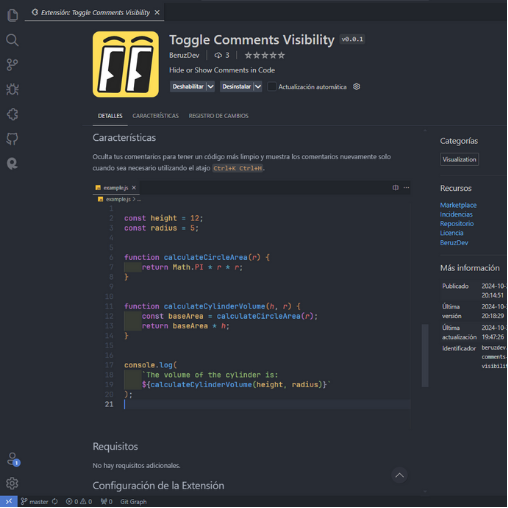
Task: Click the v0.0.1 version badge
Action: (x=352, y=39)
